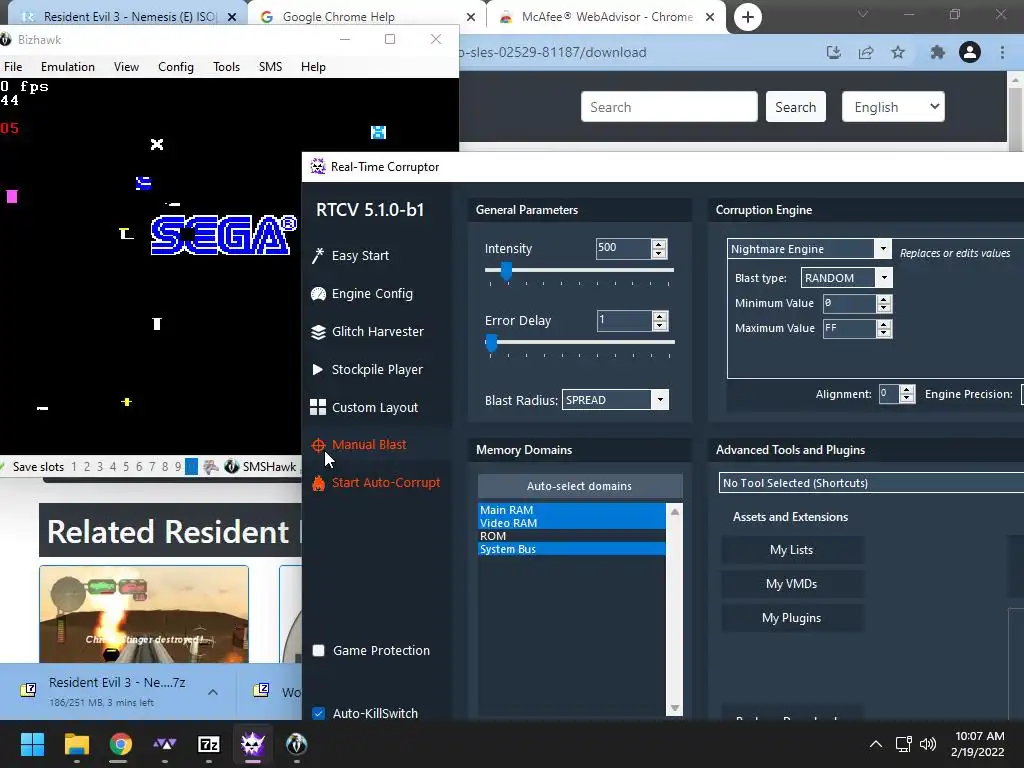Open Blast Radius SPREAD dropdown

coord(660,400)
